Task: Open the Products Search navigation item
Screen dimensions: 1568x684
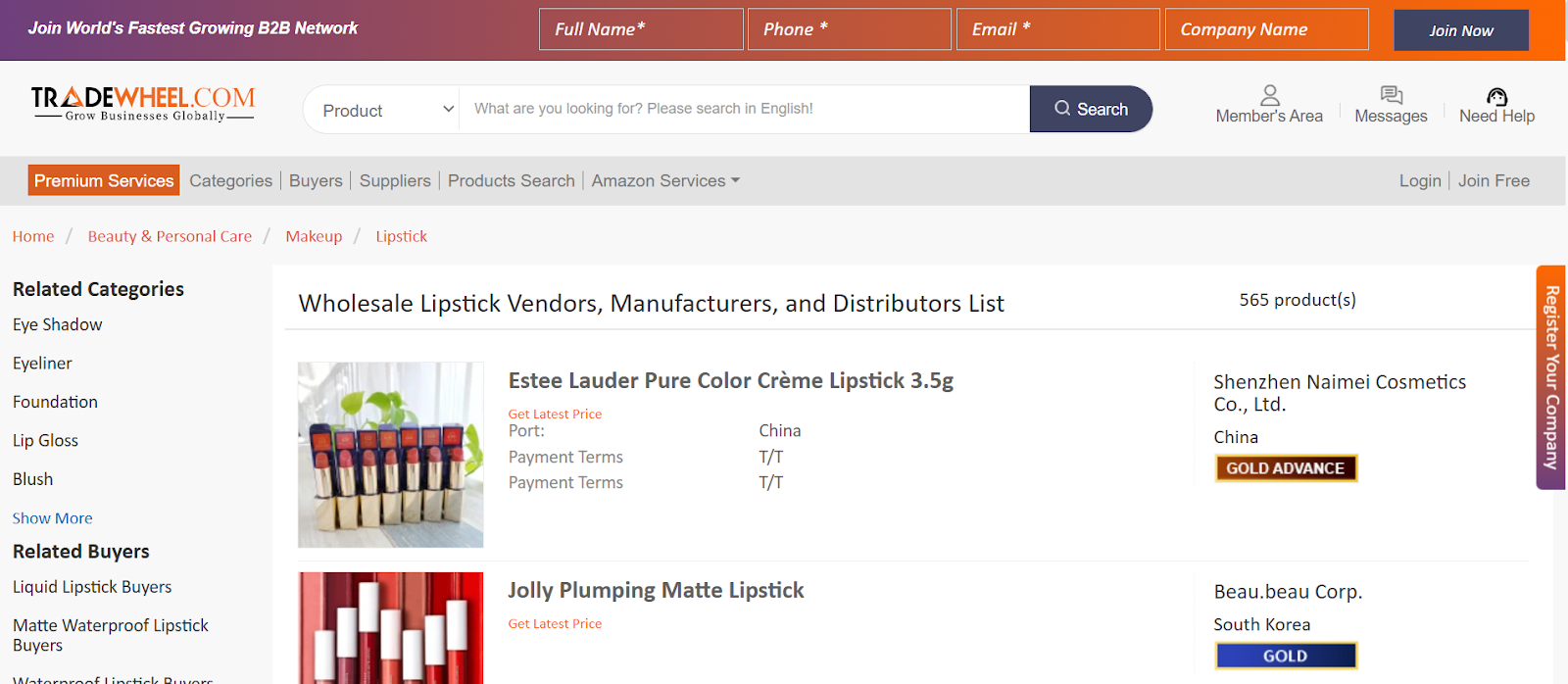Action: click(512, 181)
